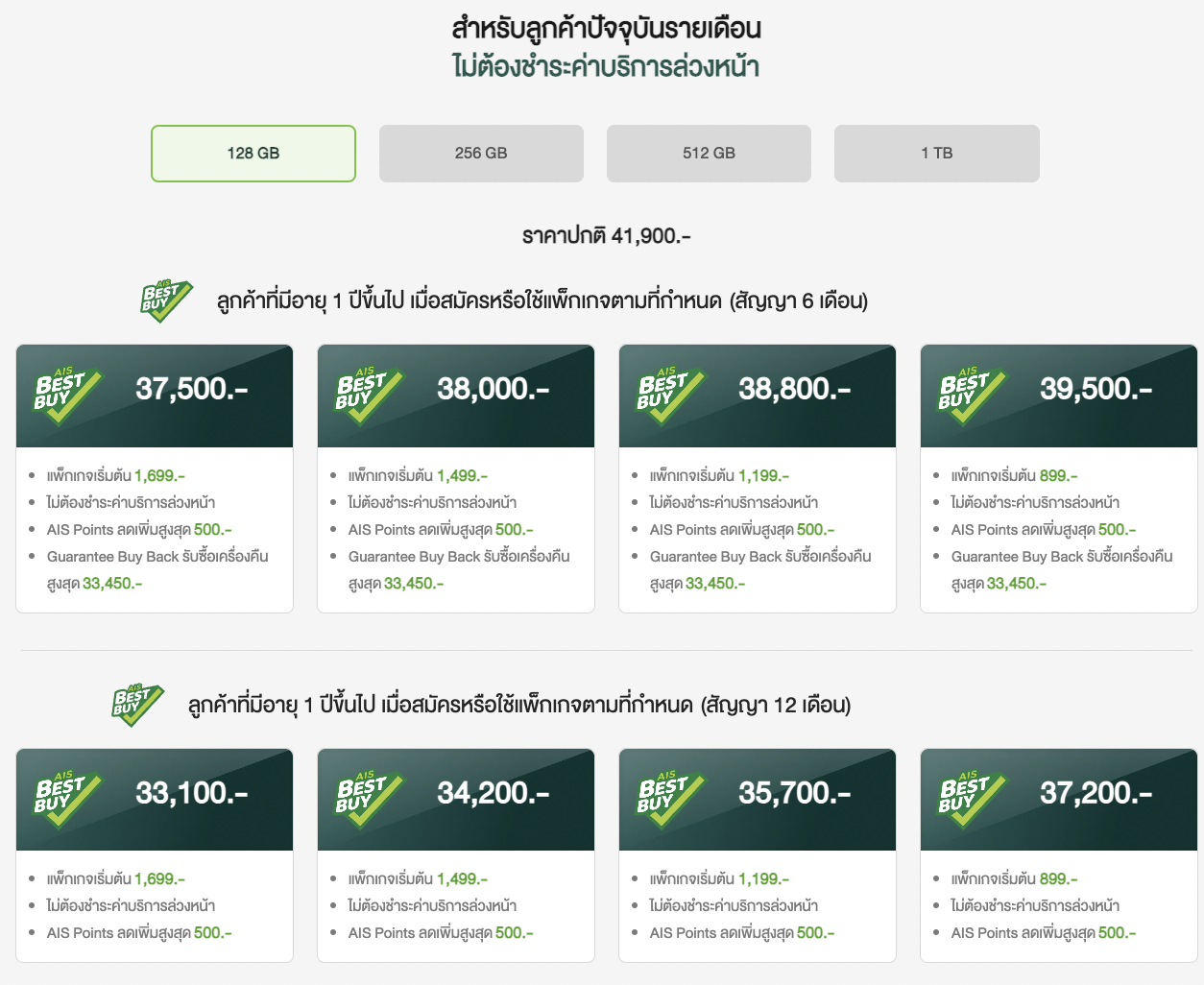Viewport: 1204px width, 985px height.
Task: Select the 128 GB storage tab
Action: click(253, 154)
